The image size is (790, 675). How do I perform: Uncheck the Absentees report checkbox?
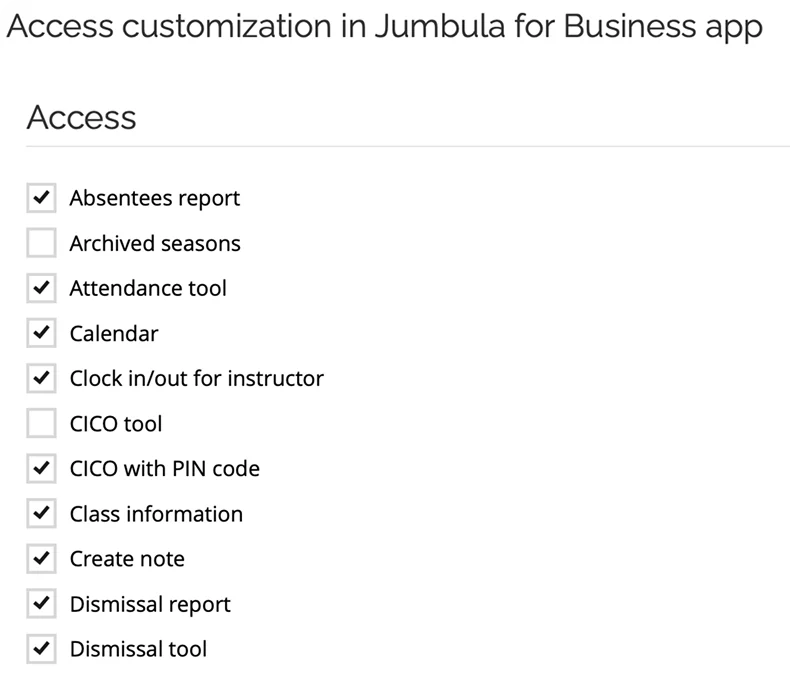[x=41, y=198]
